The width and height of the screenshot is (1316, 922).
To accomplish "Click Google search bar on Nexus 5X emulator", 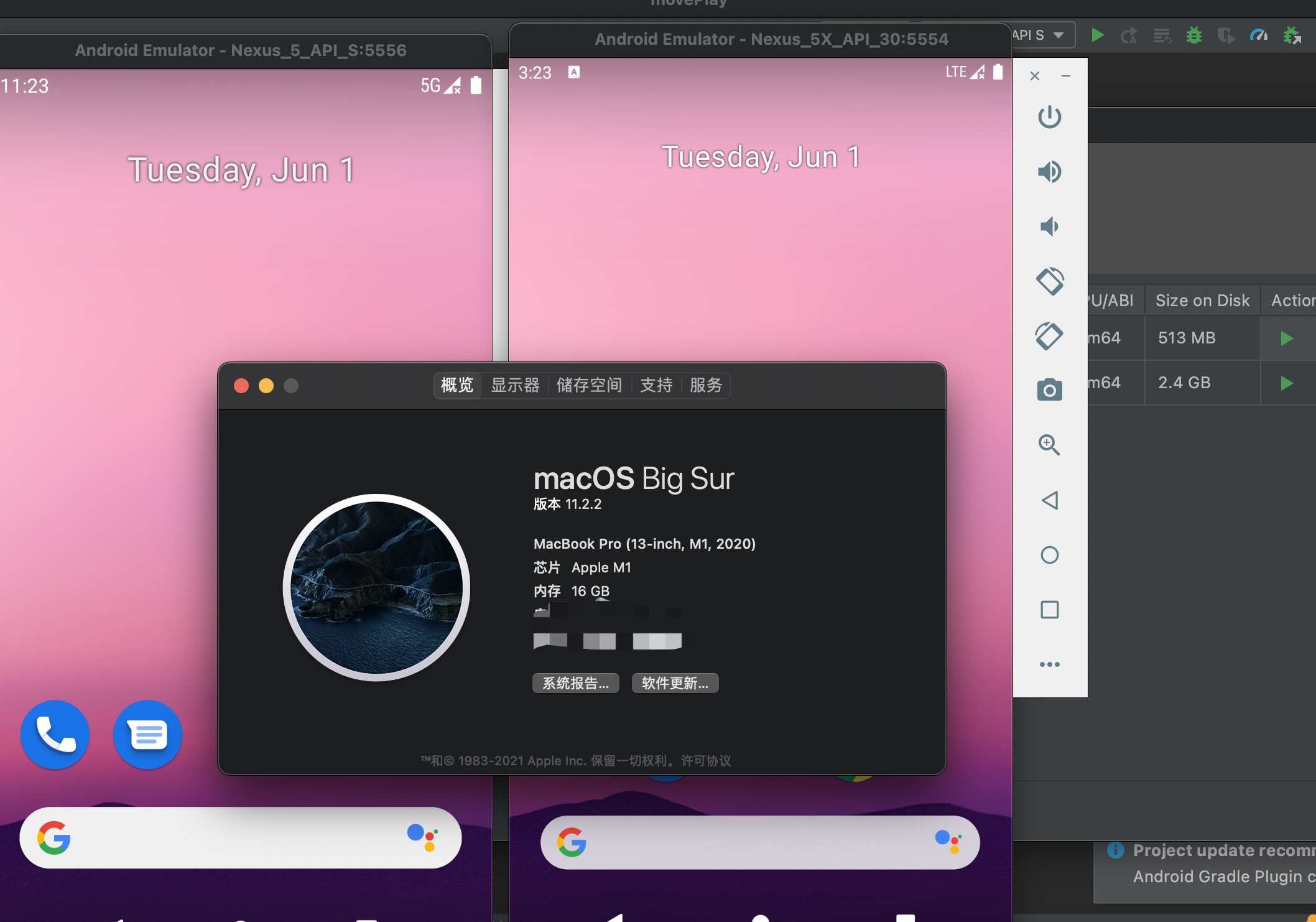I will pyautogui.click(x=760, y=843).
